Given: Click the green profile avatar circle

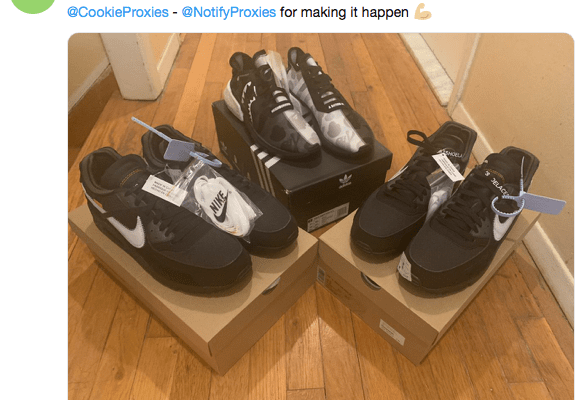Looking at the screenshot, I should 34,6.
